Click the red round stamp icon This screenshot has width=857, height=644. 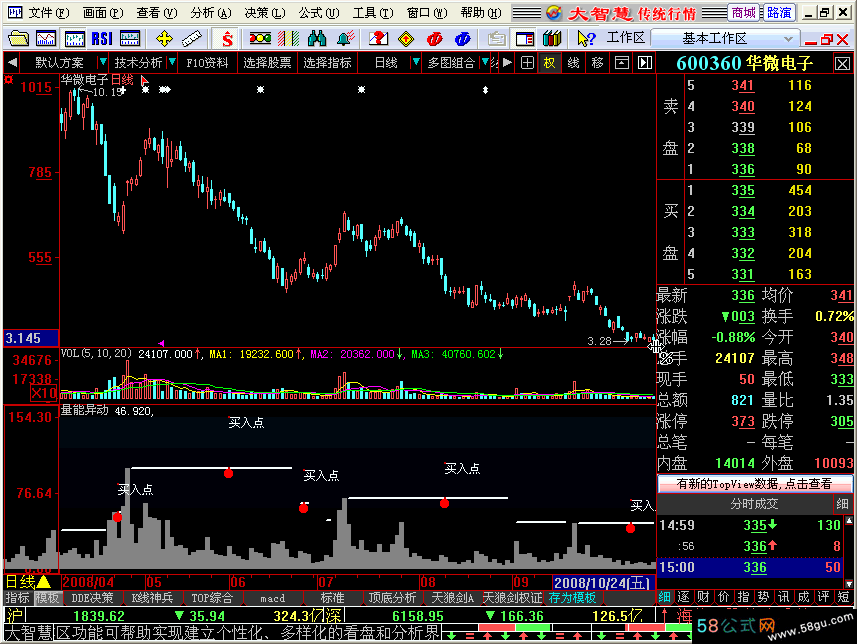(x=435, y=39)
